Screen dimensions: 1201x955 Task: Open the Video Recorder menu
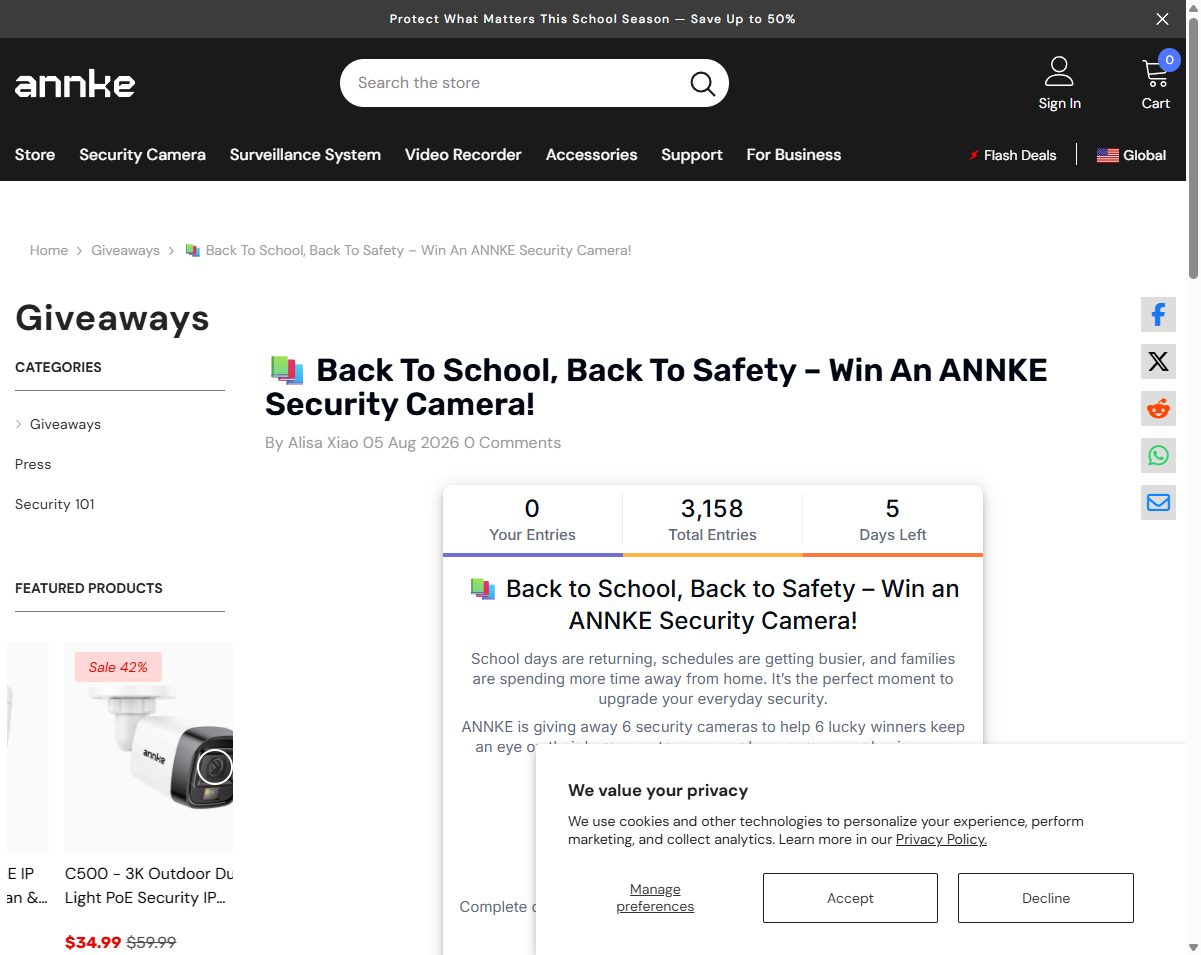pos(463,155)
